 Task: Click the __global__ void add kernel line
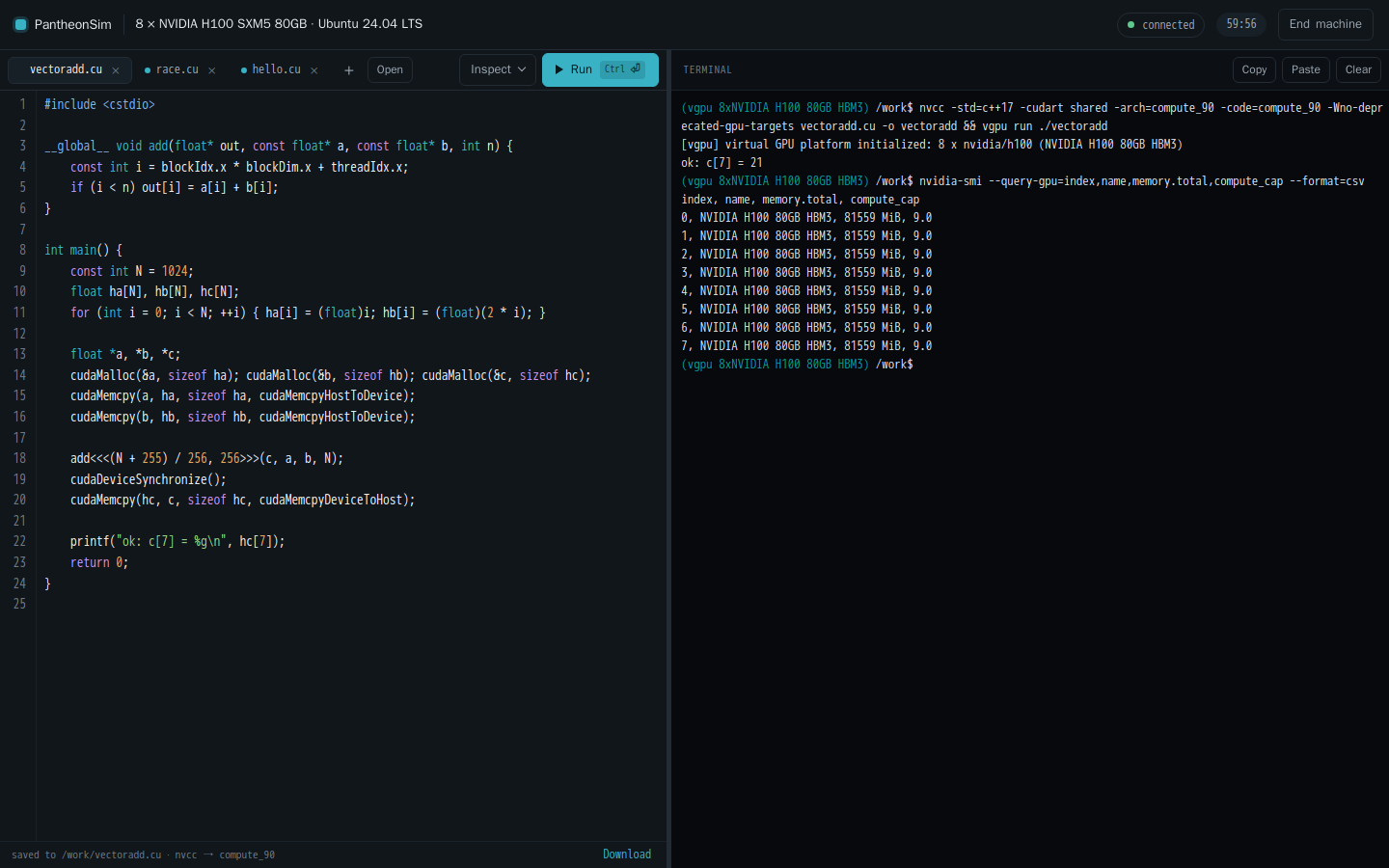[x=279, y=146]
